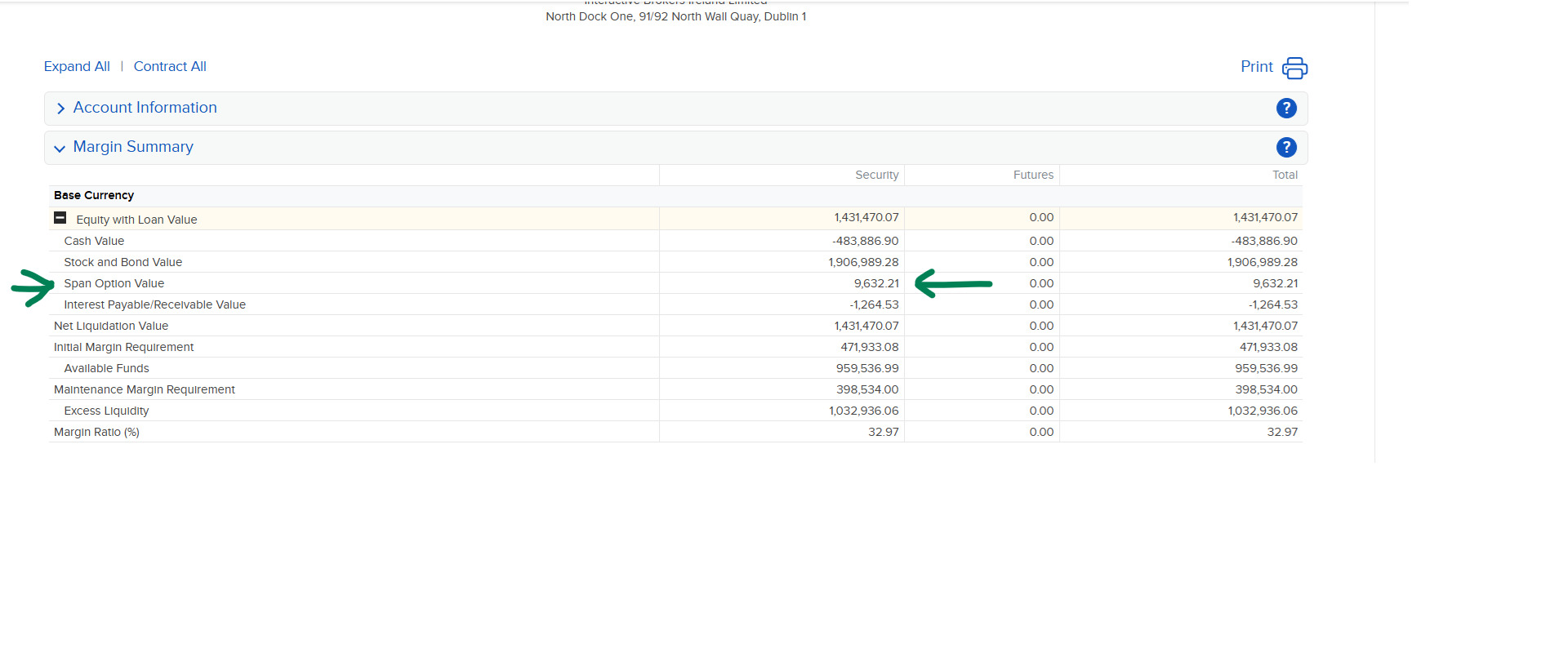Viewport: 1568px width, 671px height.
Task: Click the Account Information section title
Action: (145, 108)
